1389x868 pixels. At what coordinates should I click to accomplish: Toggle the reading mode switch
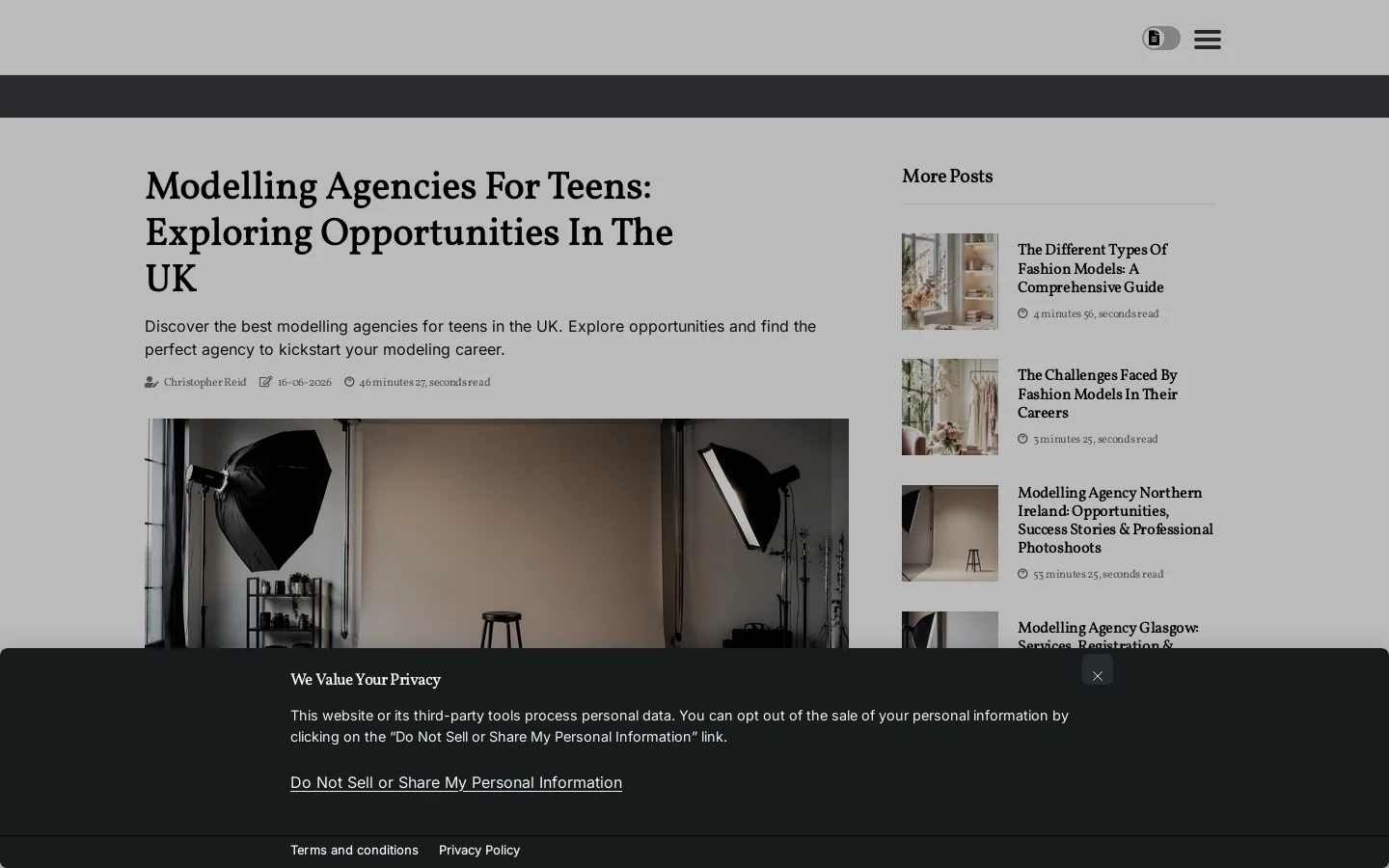pos(1161,39)
